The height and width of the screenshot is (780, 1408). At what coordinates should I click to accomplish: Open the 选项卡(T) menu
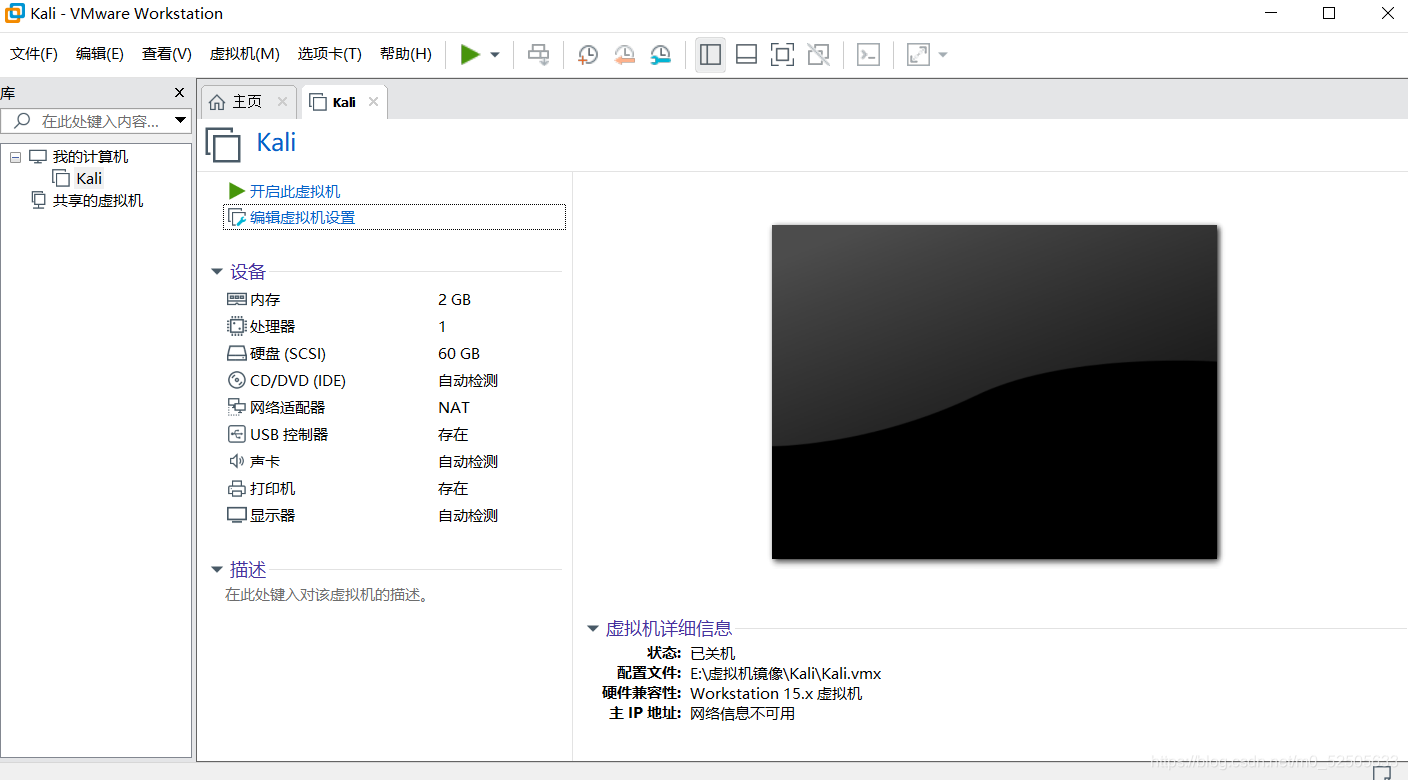click(330, 54)
